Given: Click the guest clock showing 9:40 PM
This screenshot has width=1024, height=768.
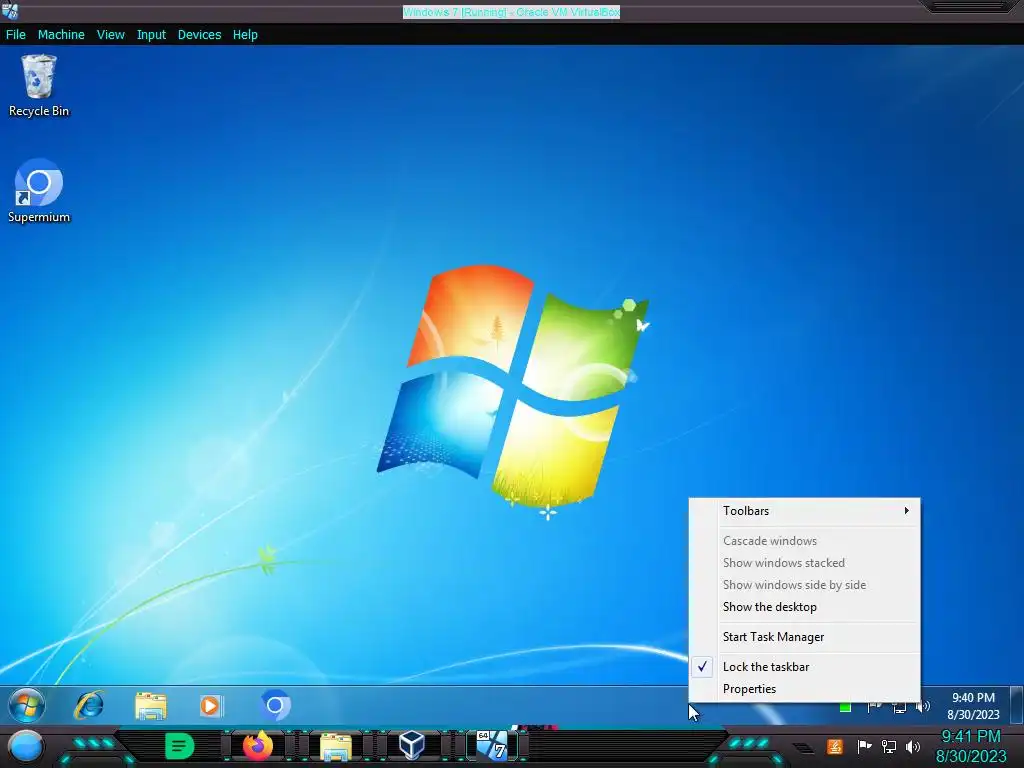Looking at the screenshot, I should pos(973,706).
